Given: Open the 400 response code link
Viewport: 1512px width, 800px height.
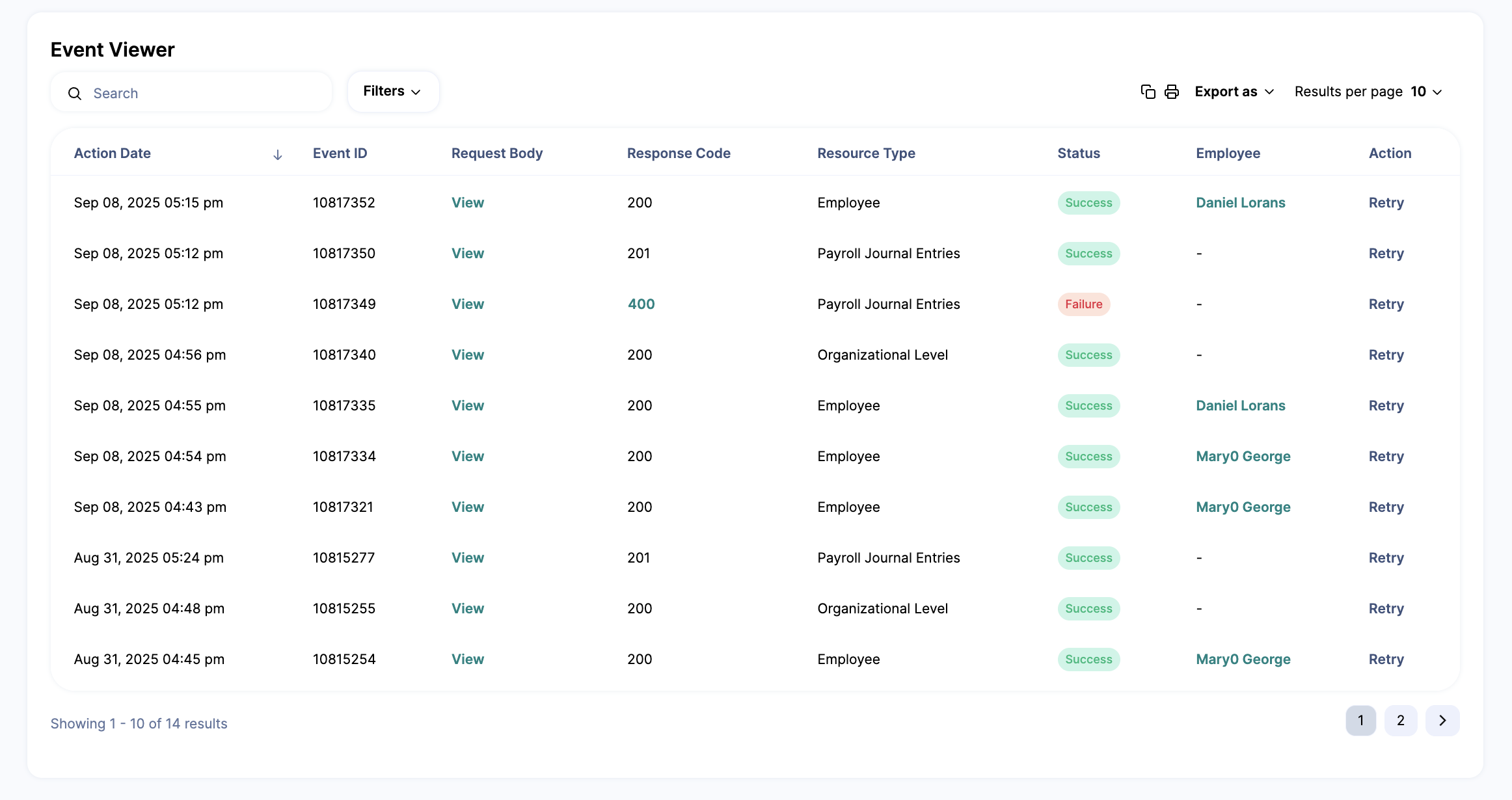Looking at the screenshot, I should (641, 304).
